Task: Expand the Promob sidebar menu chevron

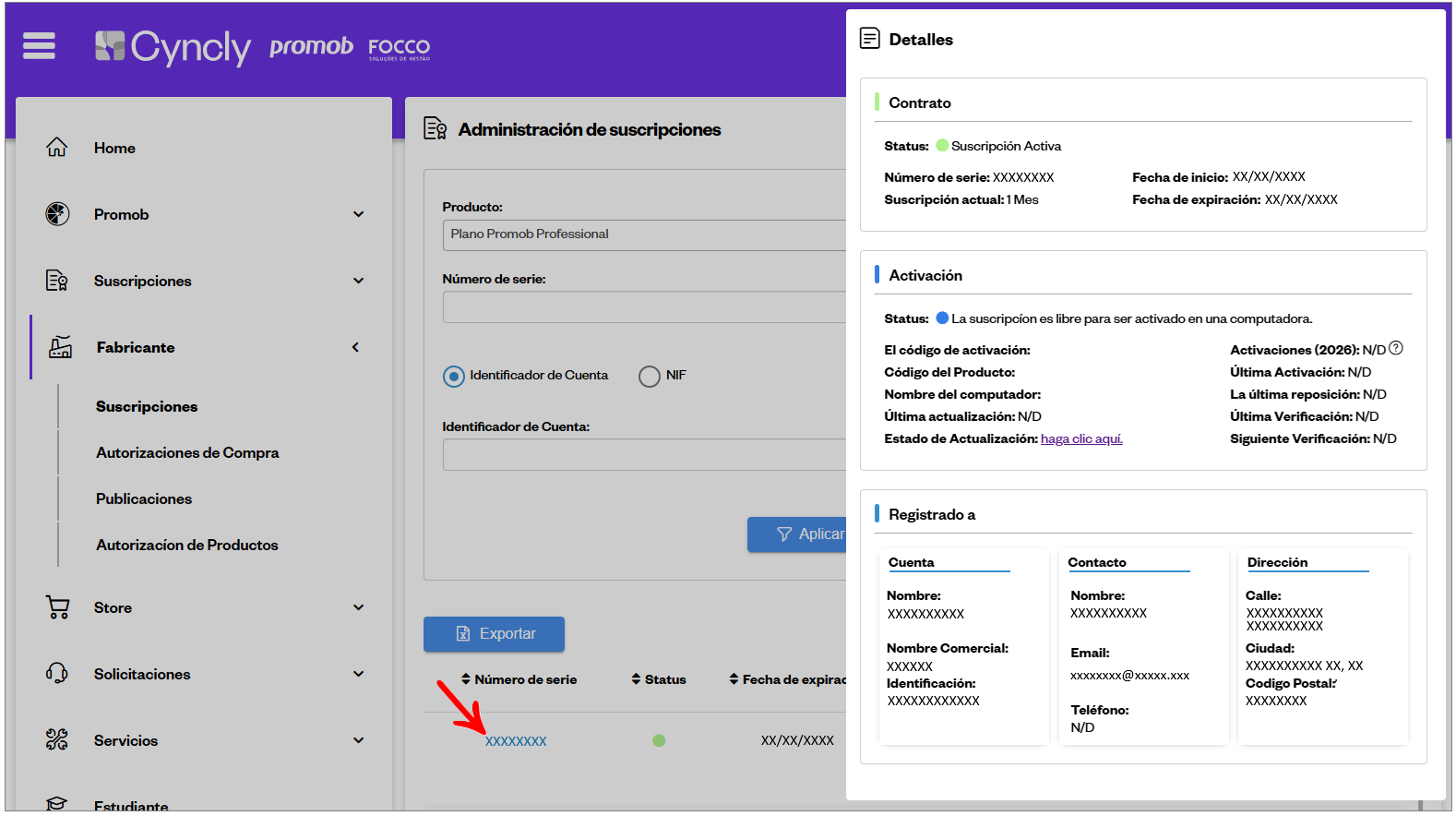Action: 359,214
